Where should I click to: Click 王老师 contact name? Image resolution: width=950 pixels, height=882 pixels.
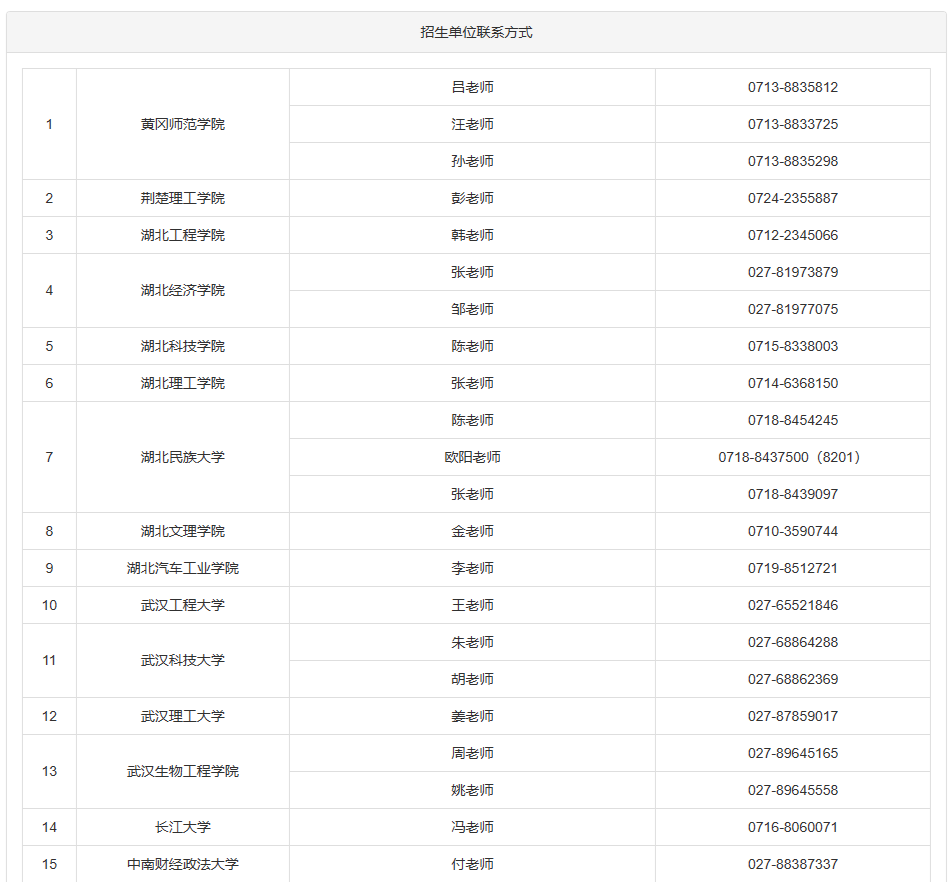pos(472,605)
